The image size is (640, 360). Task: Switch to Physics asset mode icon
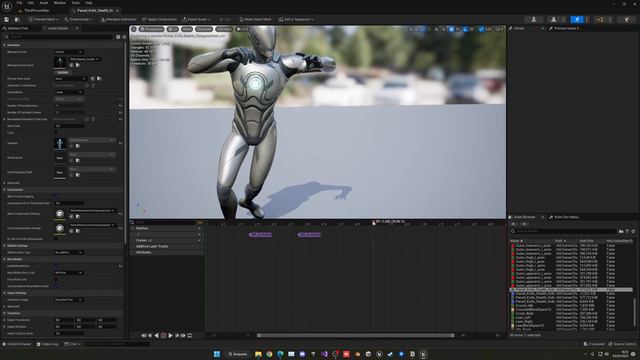pyautogui.click(x=626, y=19)
